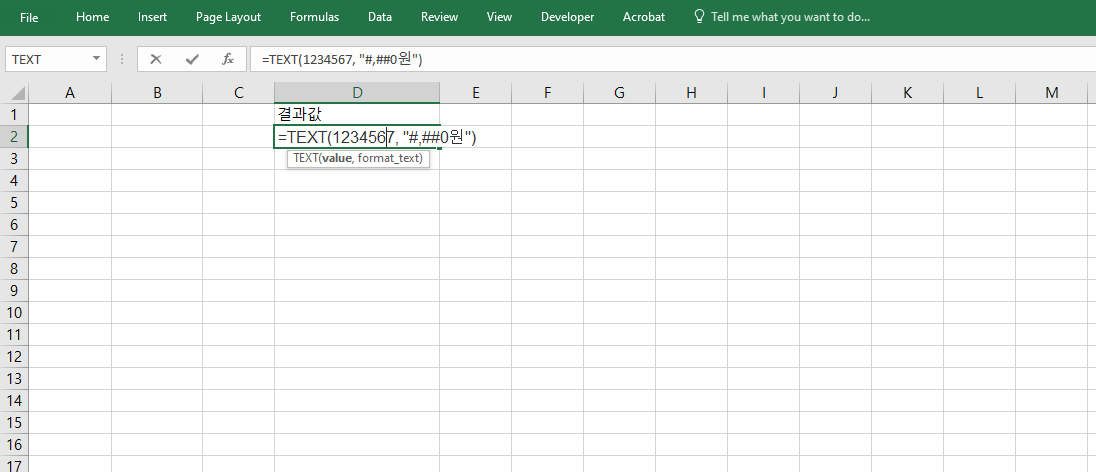Image resolution: width=1096 pixels, height=472 pixels.
Task: Confirm formula with the checkmark Enter icon
Action: tap(192, 59)
